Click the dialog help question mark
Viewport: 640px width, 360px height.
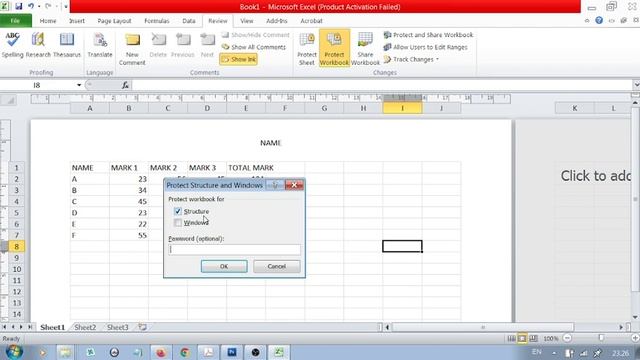click(275, 185)
